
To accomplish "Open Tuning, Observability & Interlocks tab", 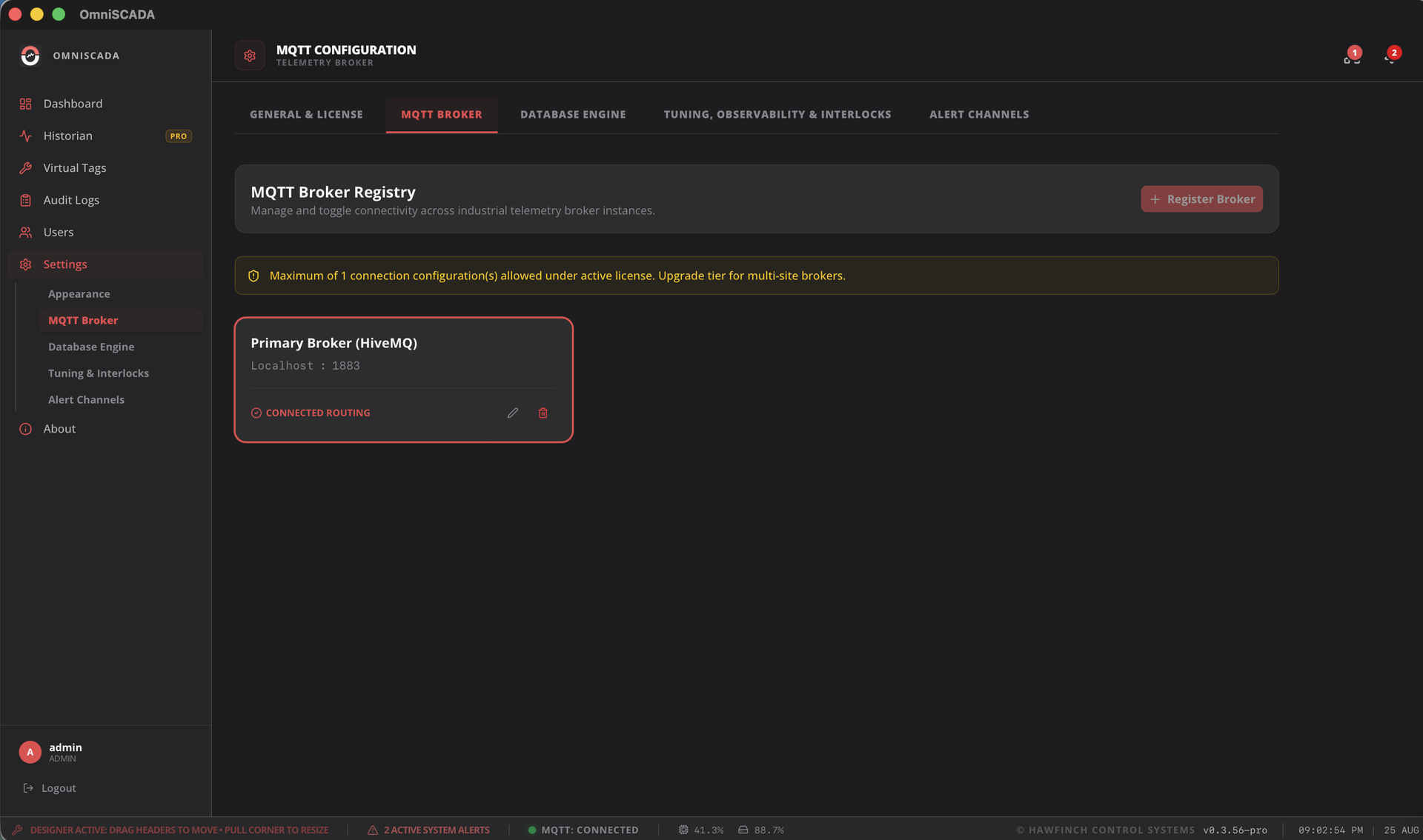I will pos(777,115).
